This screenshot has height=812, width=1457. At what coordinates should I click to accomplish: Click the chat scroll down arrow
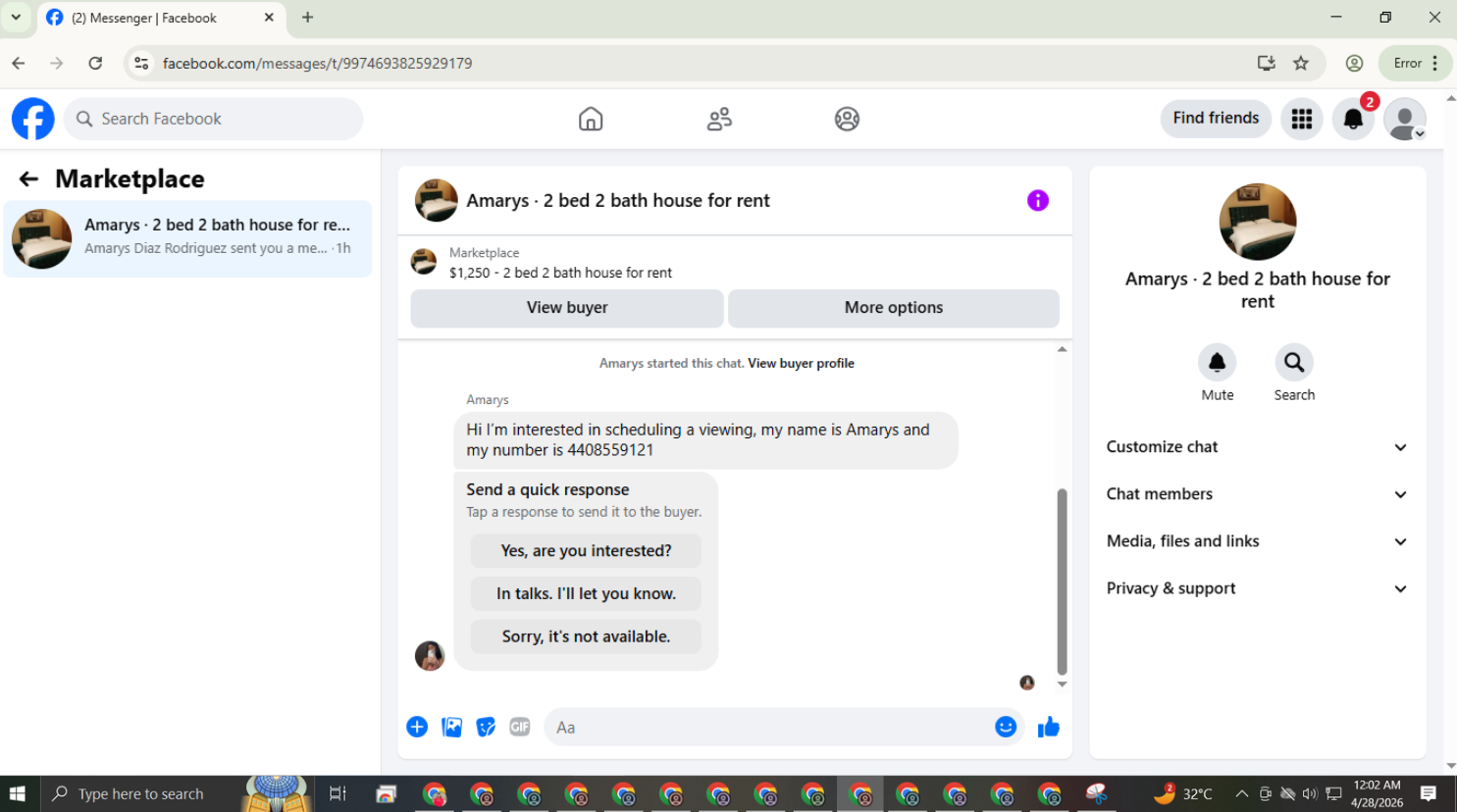tap(1062, 685)
